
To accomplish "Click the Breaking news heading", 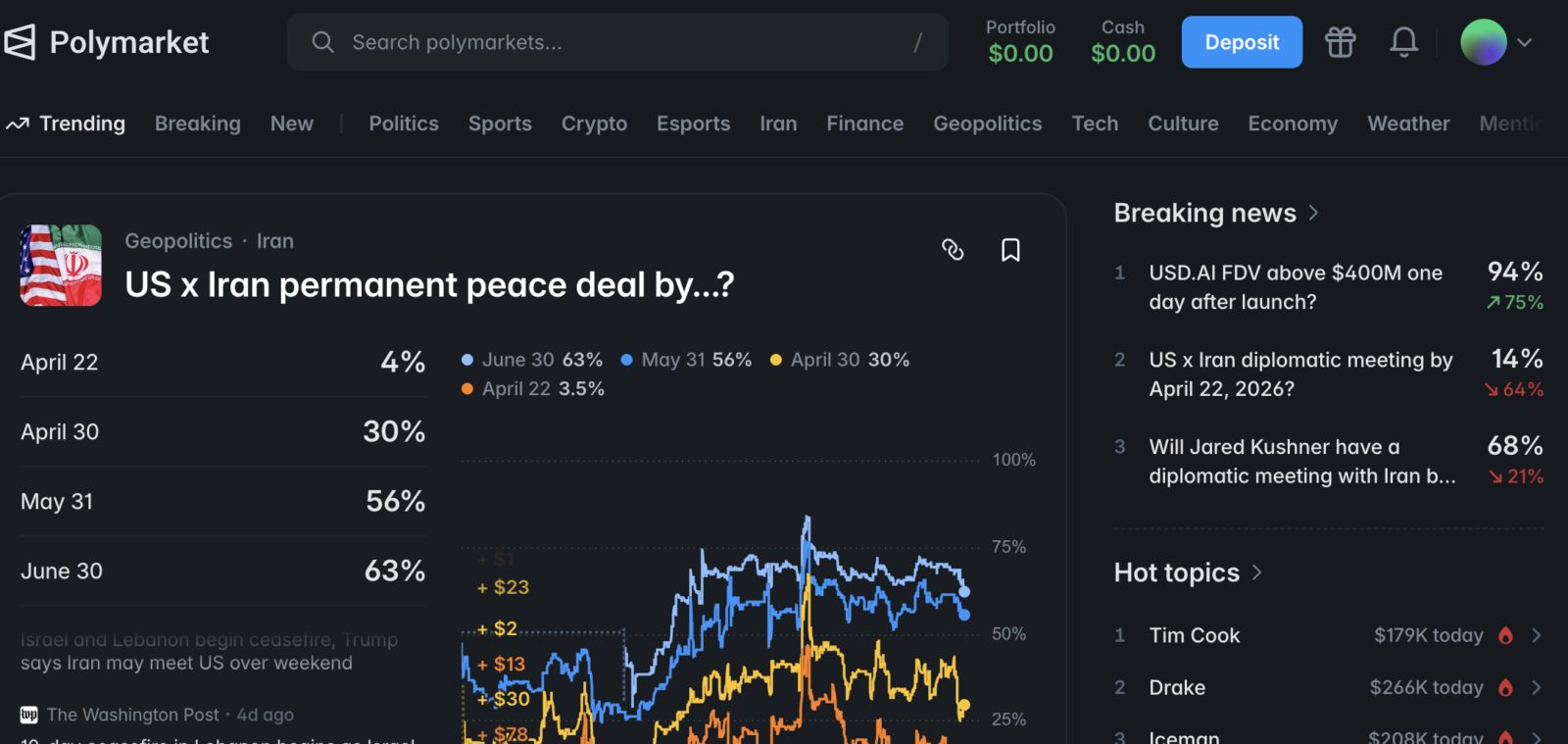I will point(1205,213).
